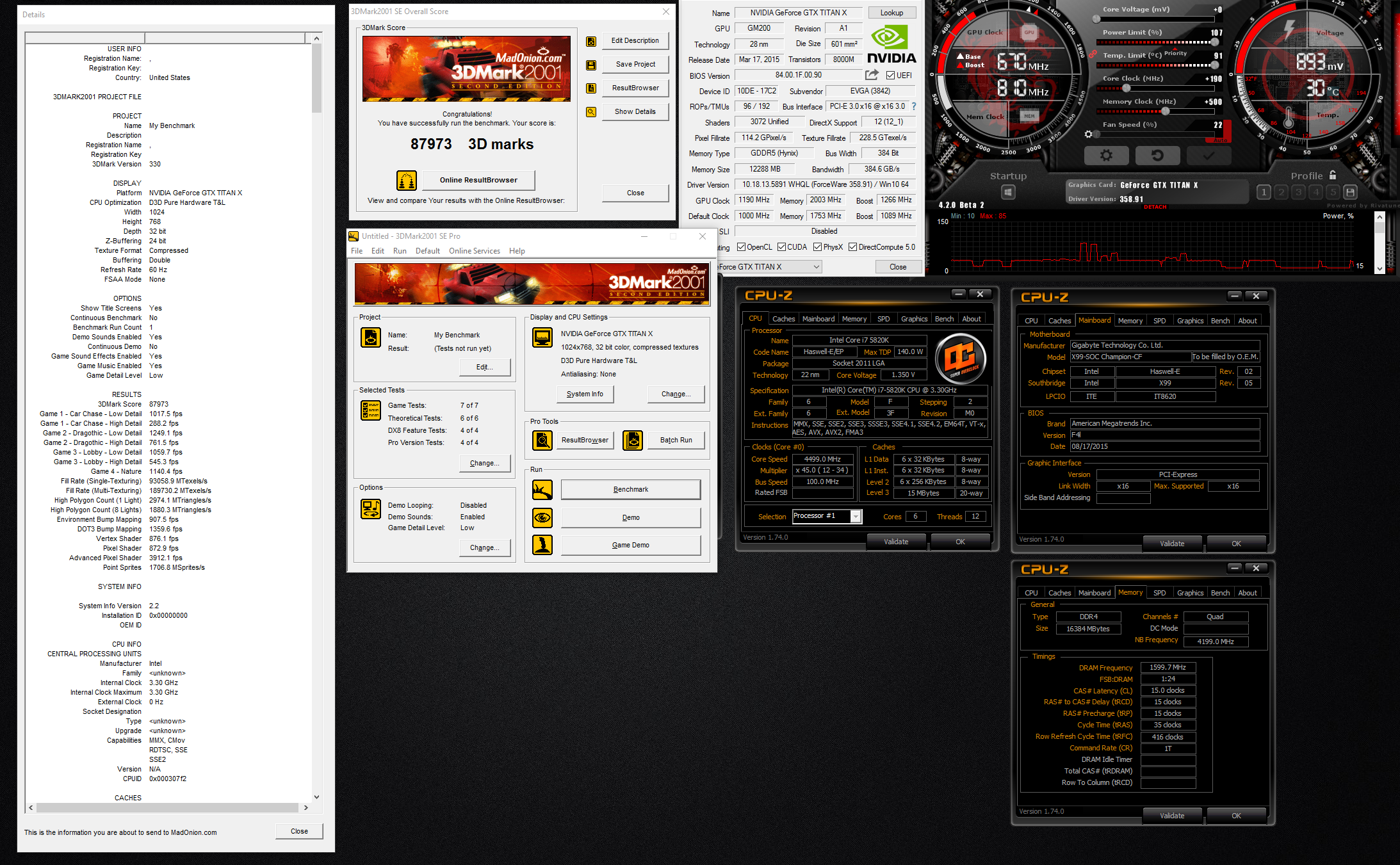
Task: Toggle the UEFI checkbox in GPU-Z
Action: tap(890, 76)
